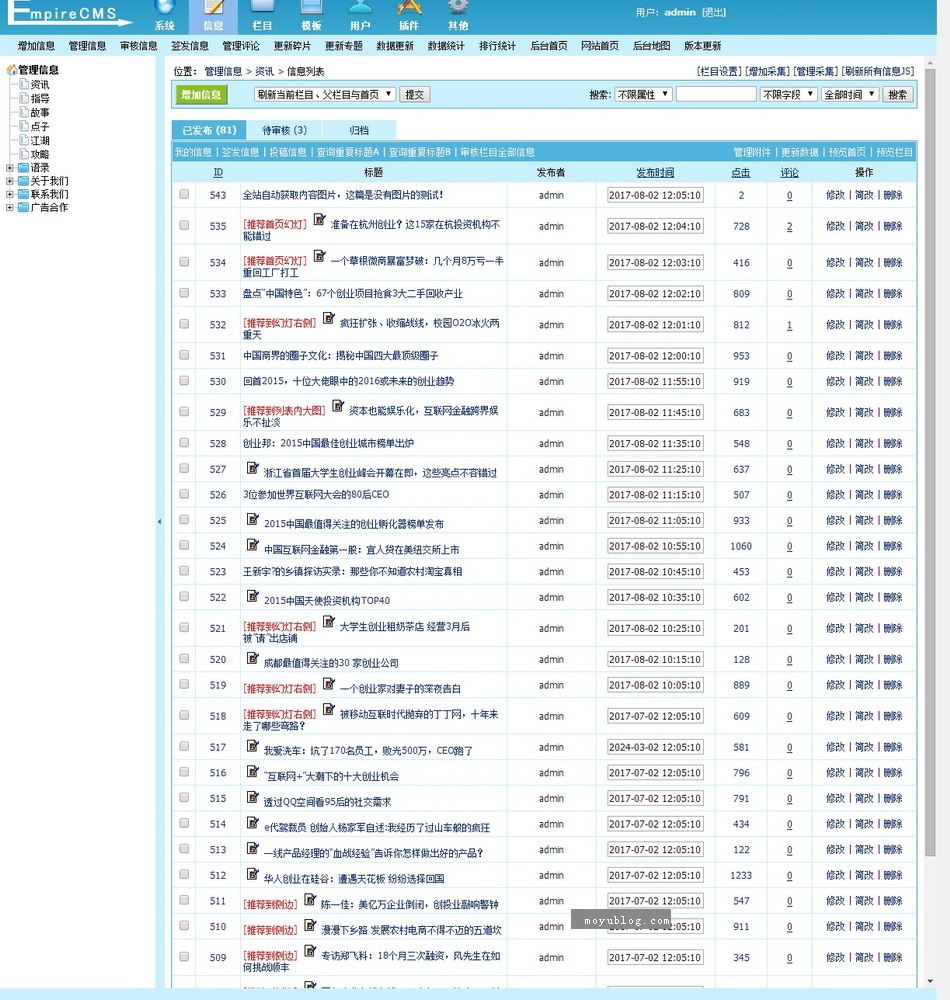The width and height of the screenshot is (950, 1000).
Task: Click the note icon in row 524 title
Action: tap(252, 545)
